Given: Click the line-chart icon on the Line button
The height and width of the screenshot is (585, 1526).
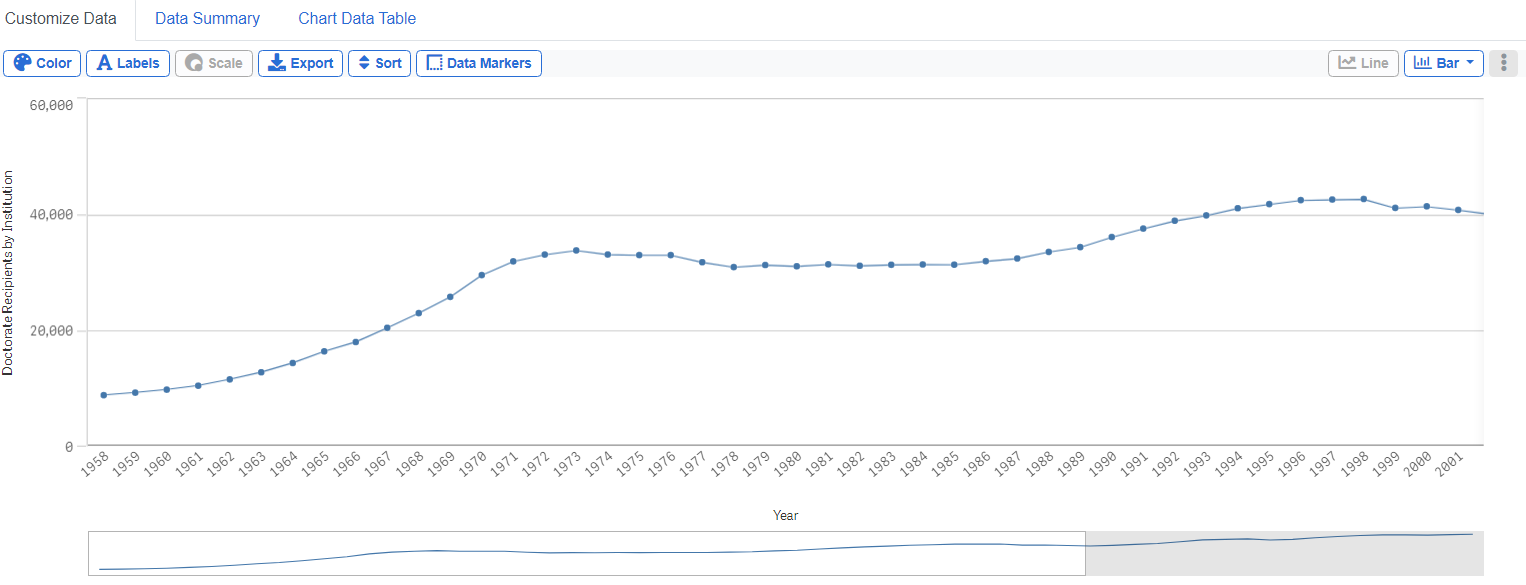Looking at the screenshot, I should tap(1347, 62).
